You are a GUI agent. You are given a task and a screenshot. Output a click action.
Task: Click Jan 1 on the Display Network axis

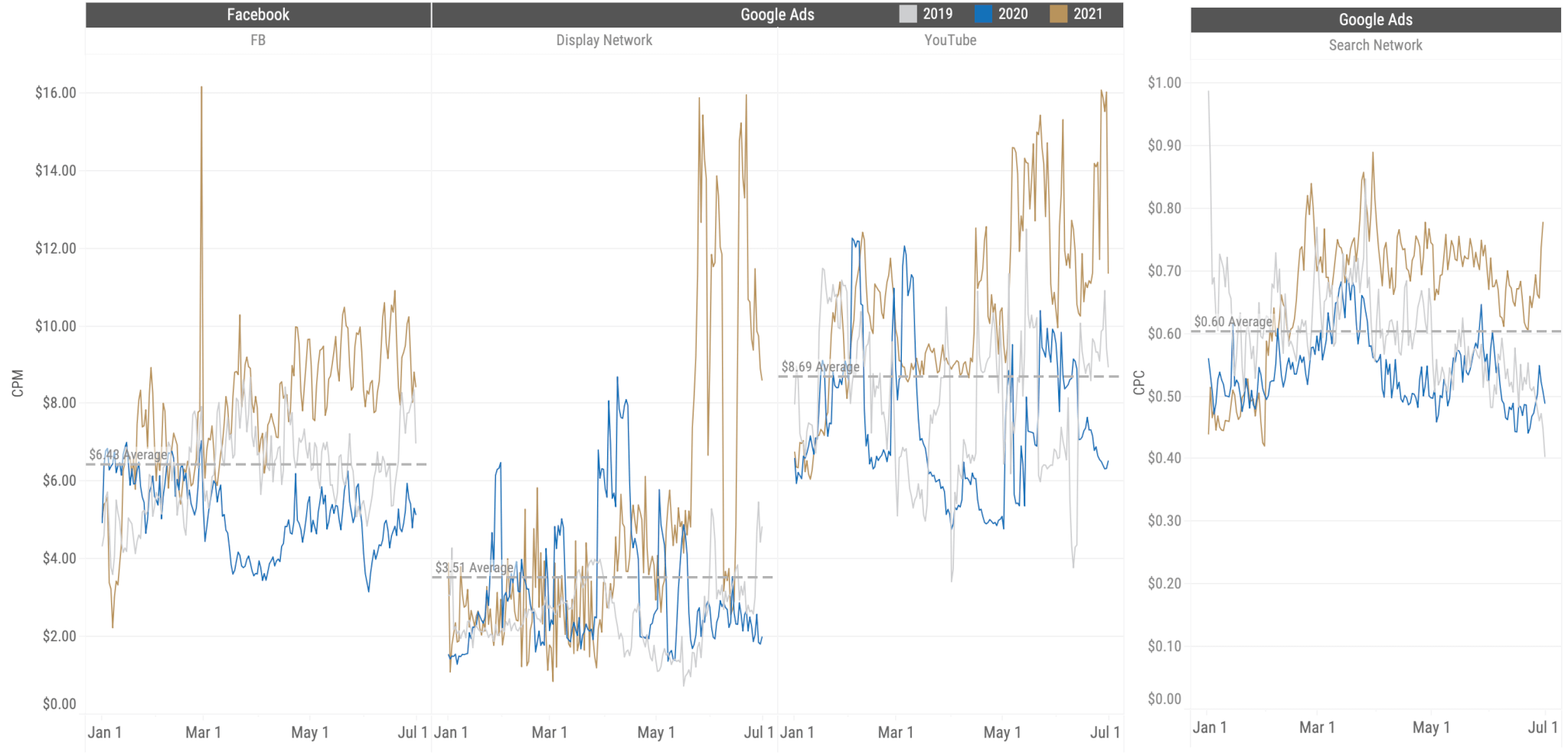(451, 732)
